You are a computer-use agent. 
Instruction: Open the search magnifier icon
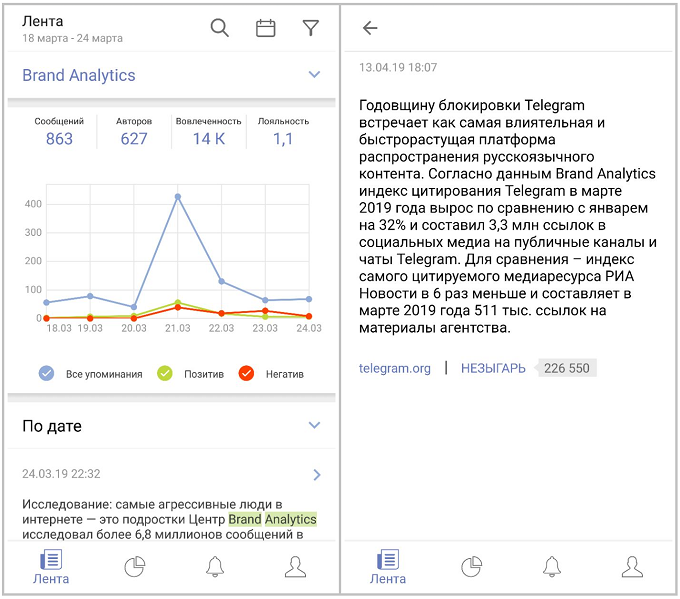click(219, 28)
